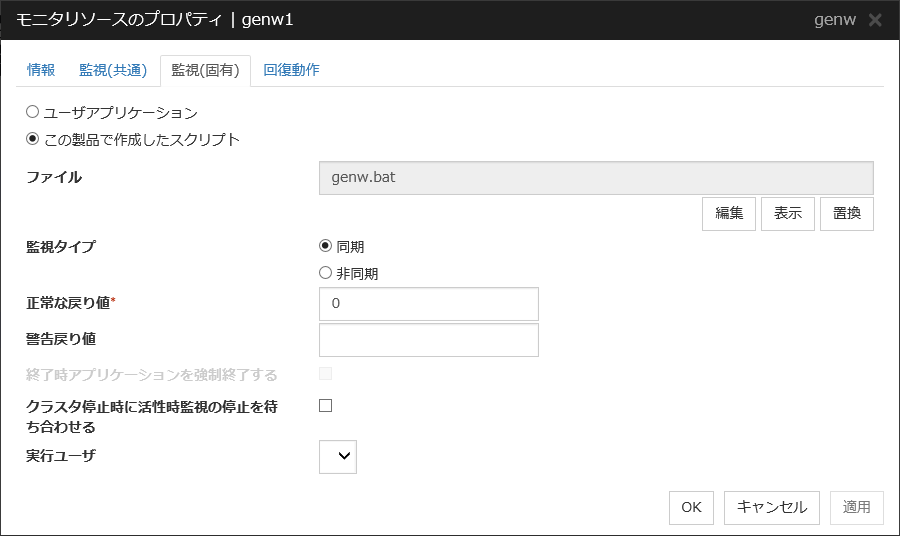Click the empty 警告戻り値 text box

[x=428, y=340]
